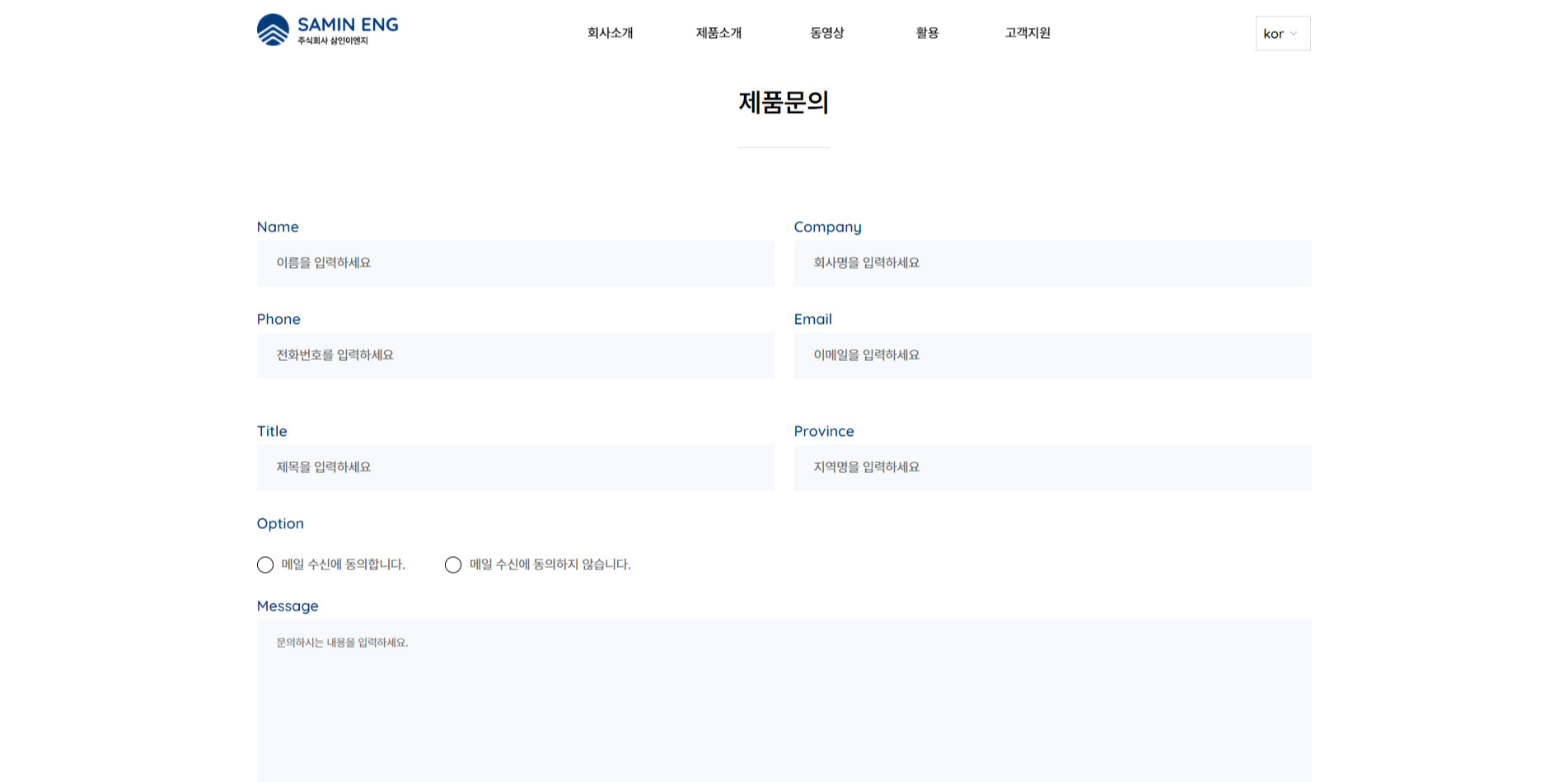
Task: Open the 제품소개 menu
Action: tap(718, 33)
